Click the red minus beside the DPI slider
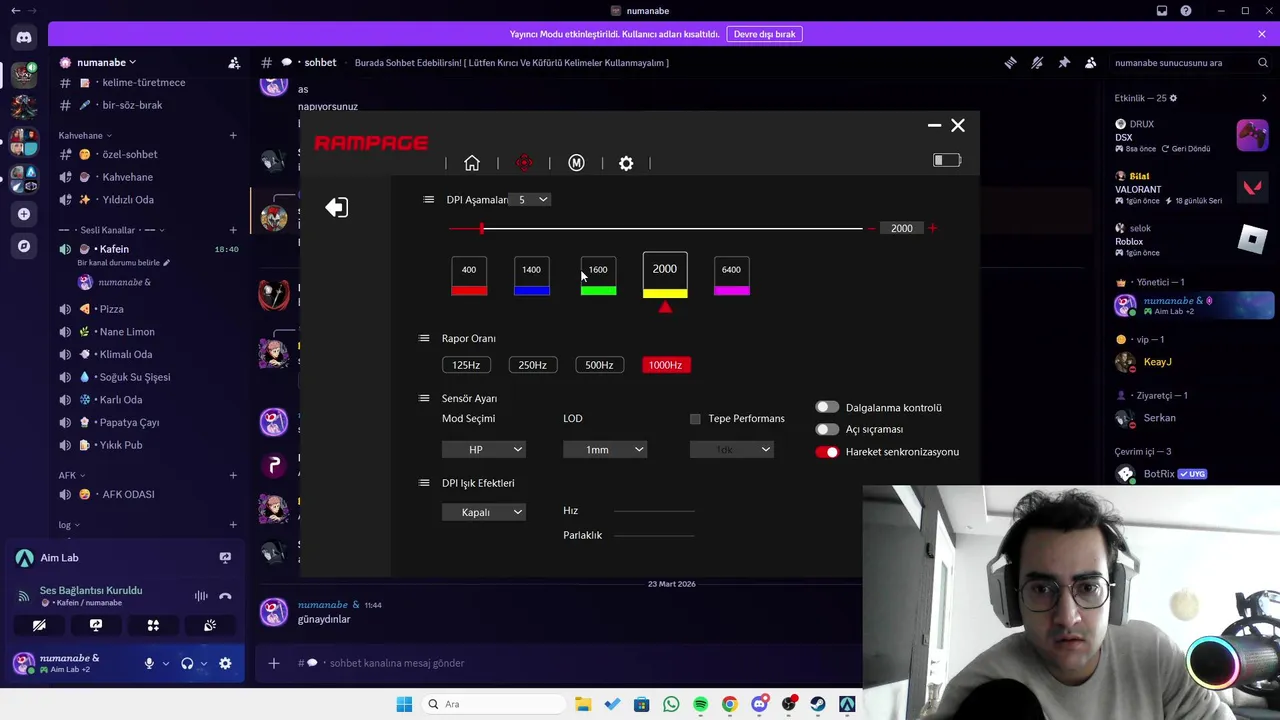 tap(871, 228)
